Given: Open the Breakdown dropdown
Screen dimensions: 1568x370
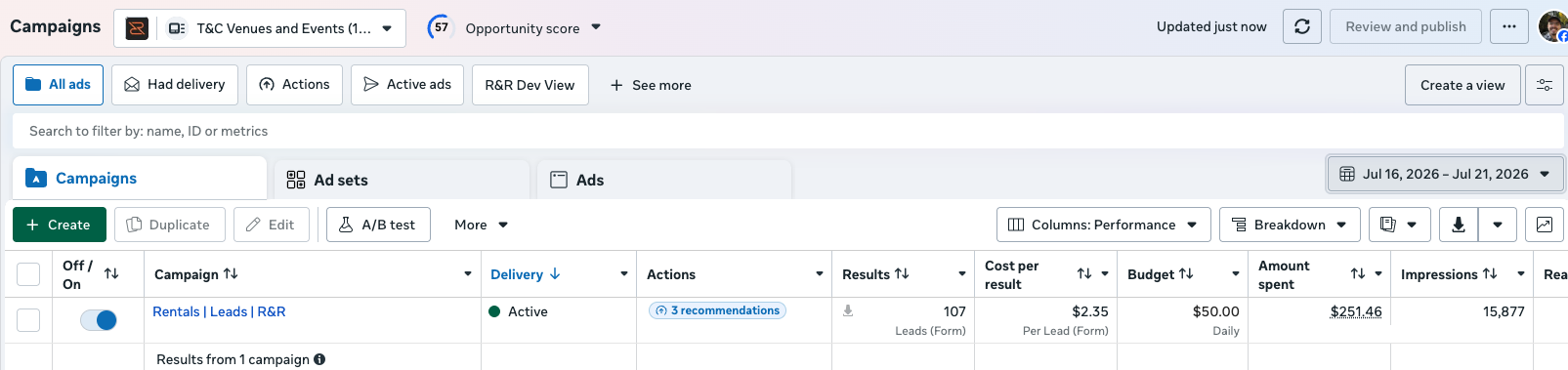Looking at the screenshot, I should coord(1290,225).
